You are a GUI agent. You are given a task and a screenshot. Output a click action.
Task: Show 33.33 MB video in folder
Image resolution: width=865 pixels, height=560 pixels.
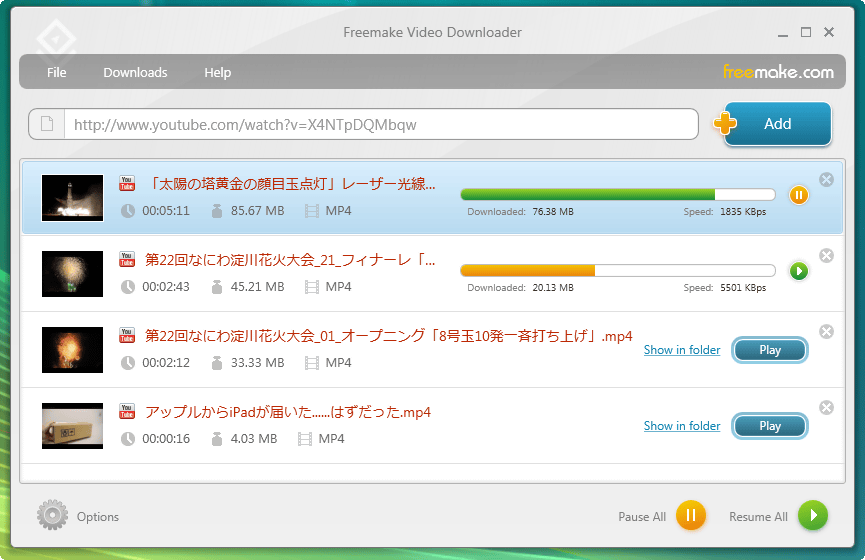coord(682,350)
